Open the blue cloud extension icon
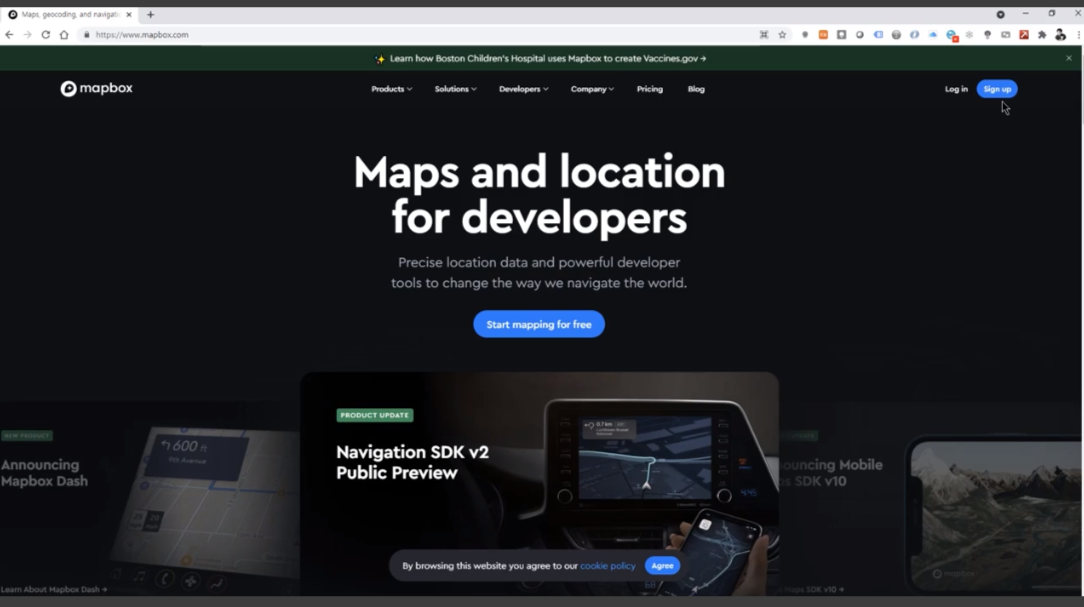Image resolution: width=1084 pixels, height=607 pixels. tap(933, 35)
